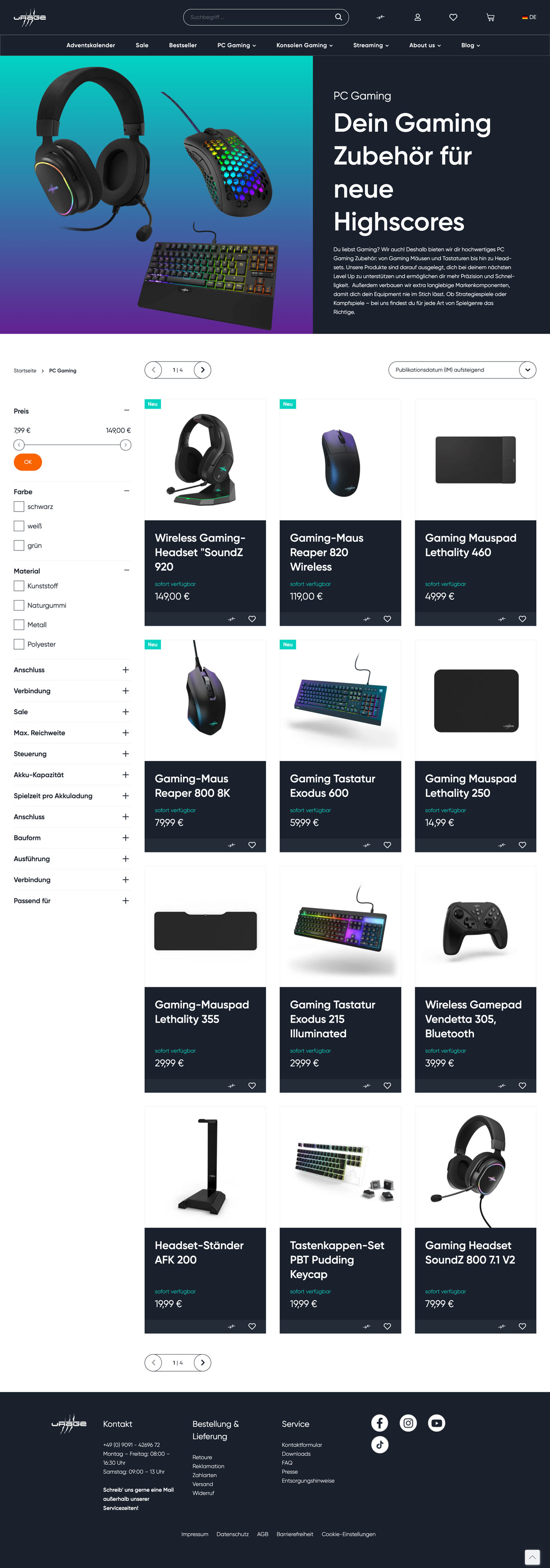The width and height of the screenshot is (550, 1568).
Task: Check the schwarz color filter
Action: pyautogui.click(x=19, y=506)
